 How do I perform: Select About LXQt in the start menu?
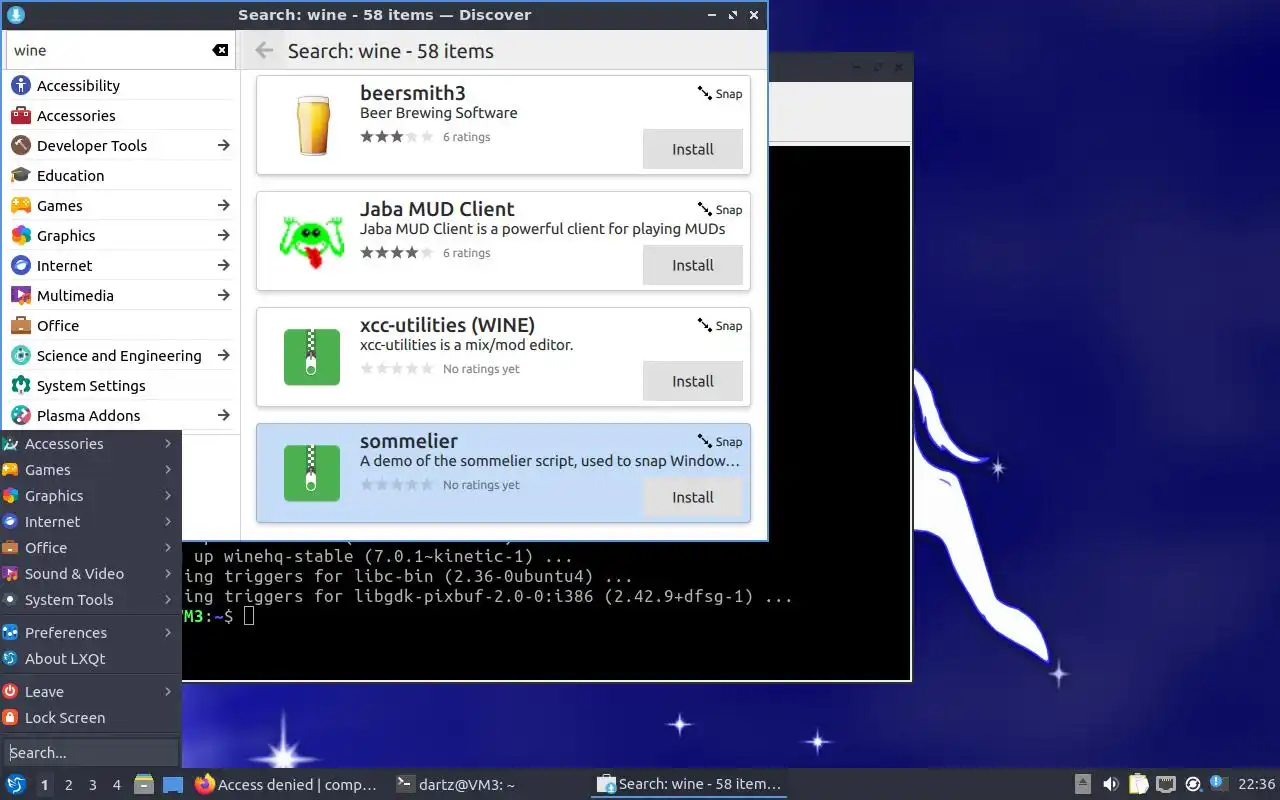pyautogui.click(x=90, y=659)
